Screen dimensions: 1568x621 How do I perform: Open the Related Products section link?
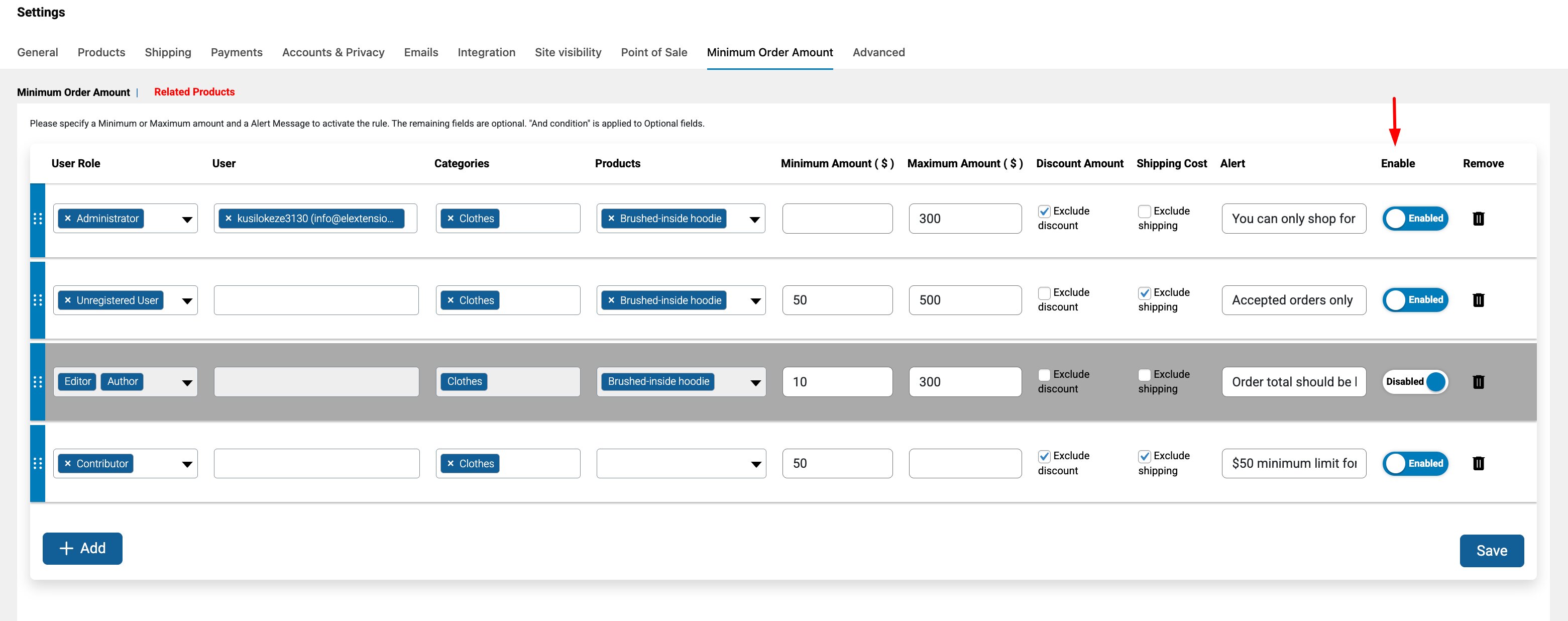[x=194, y=92]
